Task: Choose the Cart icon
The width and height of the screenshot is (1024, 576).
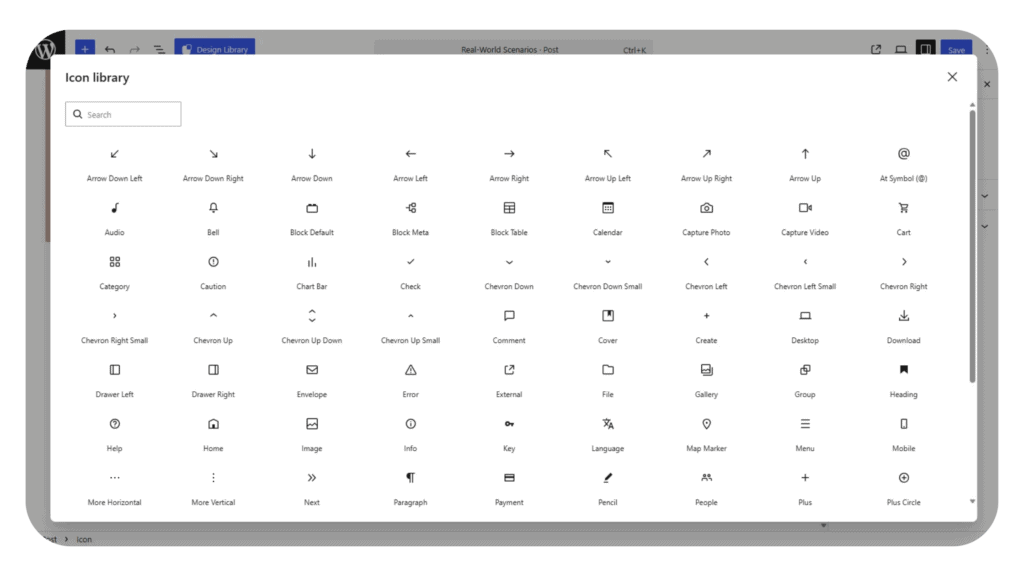Action: [x=903, y=208]
